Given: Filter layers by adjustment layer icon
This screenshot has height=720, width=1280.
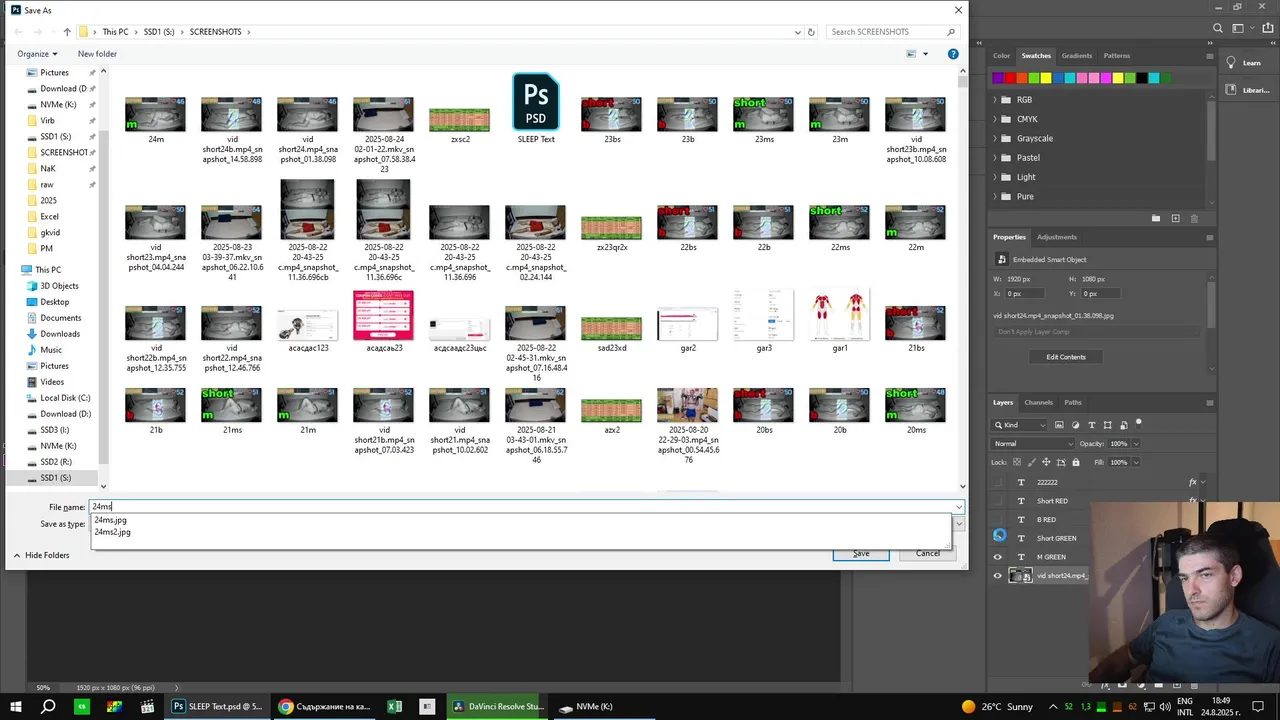Looking at the screenshot, I should 1076,425.
